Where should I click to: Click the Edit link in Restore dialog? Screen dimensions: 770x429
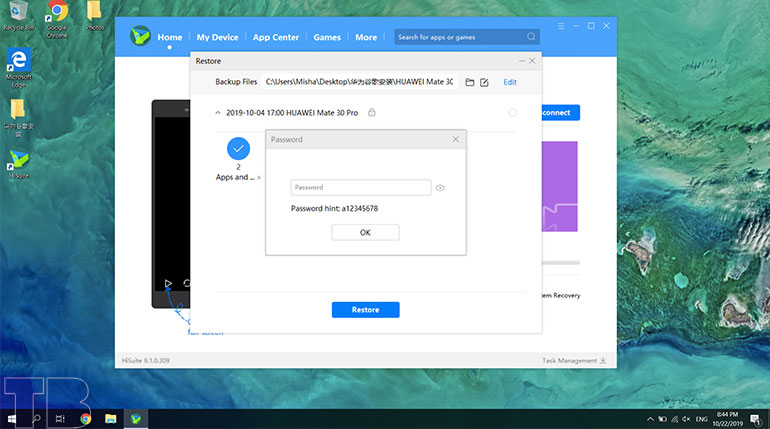[510, 82]
